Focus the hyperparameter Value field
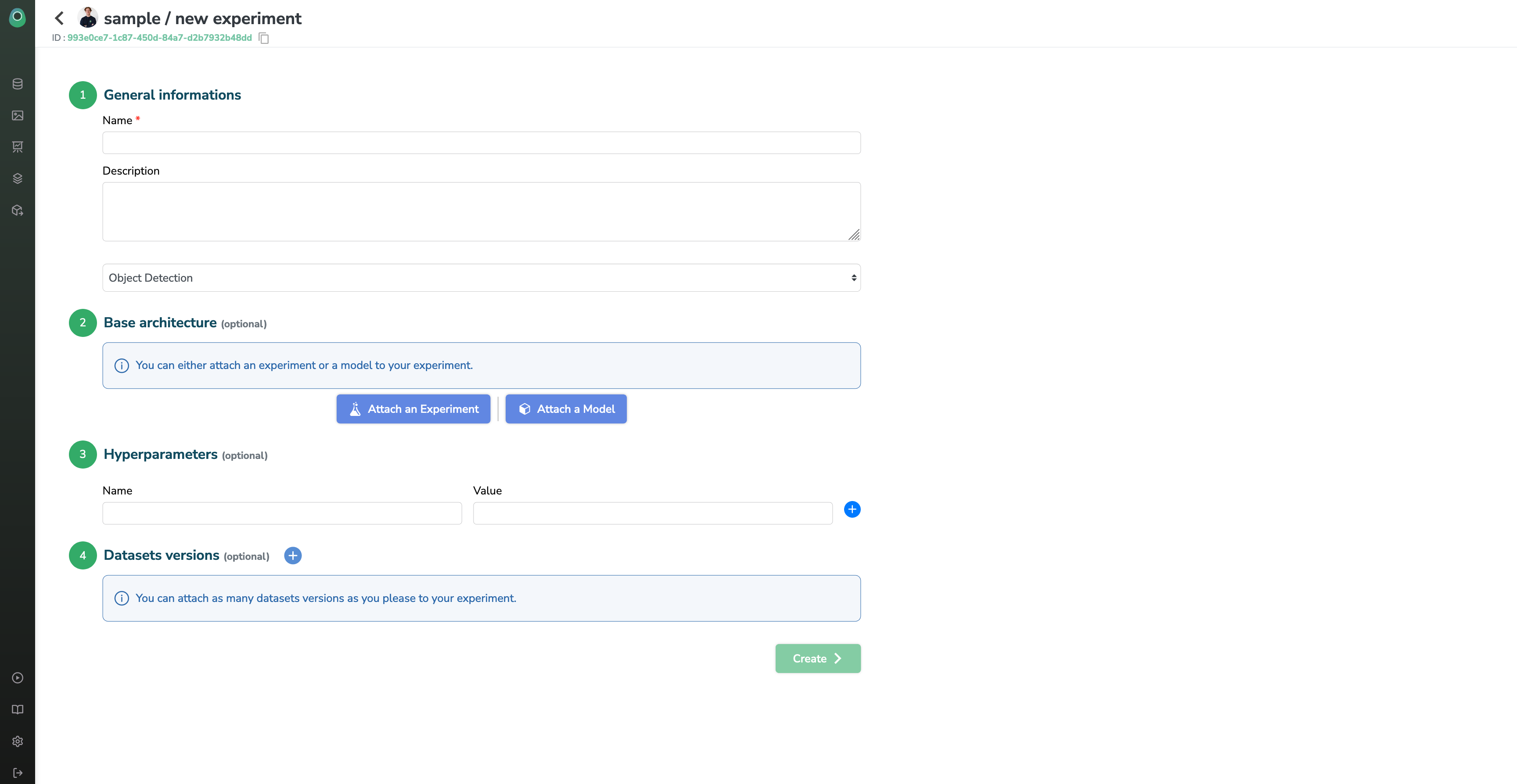Image resolution: width=1517 pixels, height=784 pixels. tap(653, 513)
